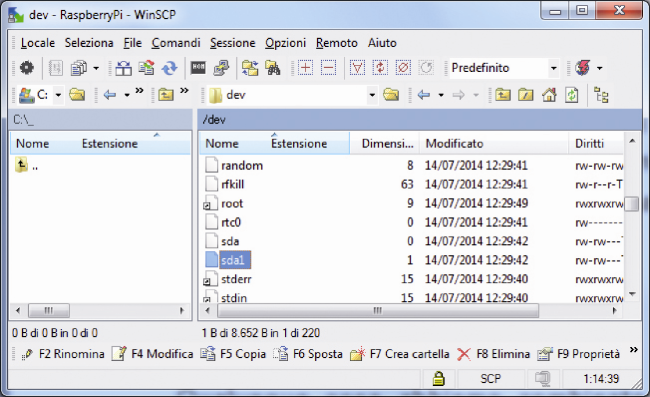Toggle the remote directory tree icon
The image size is (650, 397).
pos(601,95)
